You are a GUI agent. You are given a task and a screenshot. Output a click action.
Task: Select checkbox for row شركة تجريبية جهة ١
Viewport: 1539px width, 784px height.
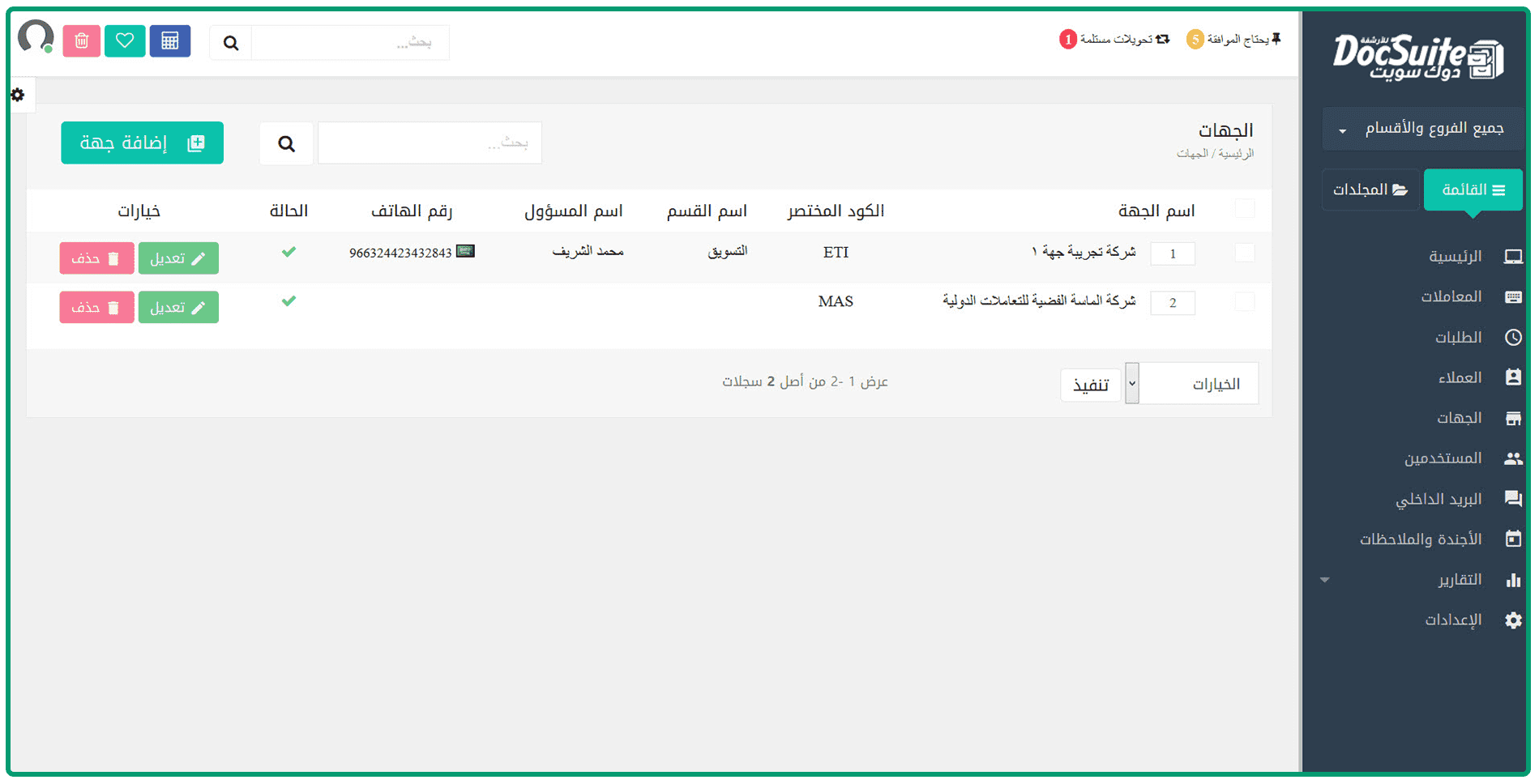click(1244, 253)
